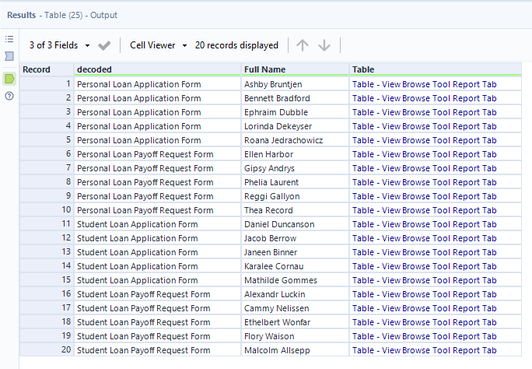Image resolution: width=532 pixels, height=369 pixels.
Task: Select cell 'Ethelbert Wonfar'
Action: tap(295, 322)
